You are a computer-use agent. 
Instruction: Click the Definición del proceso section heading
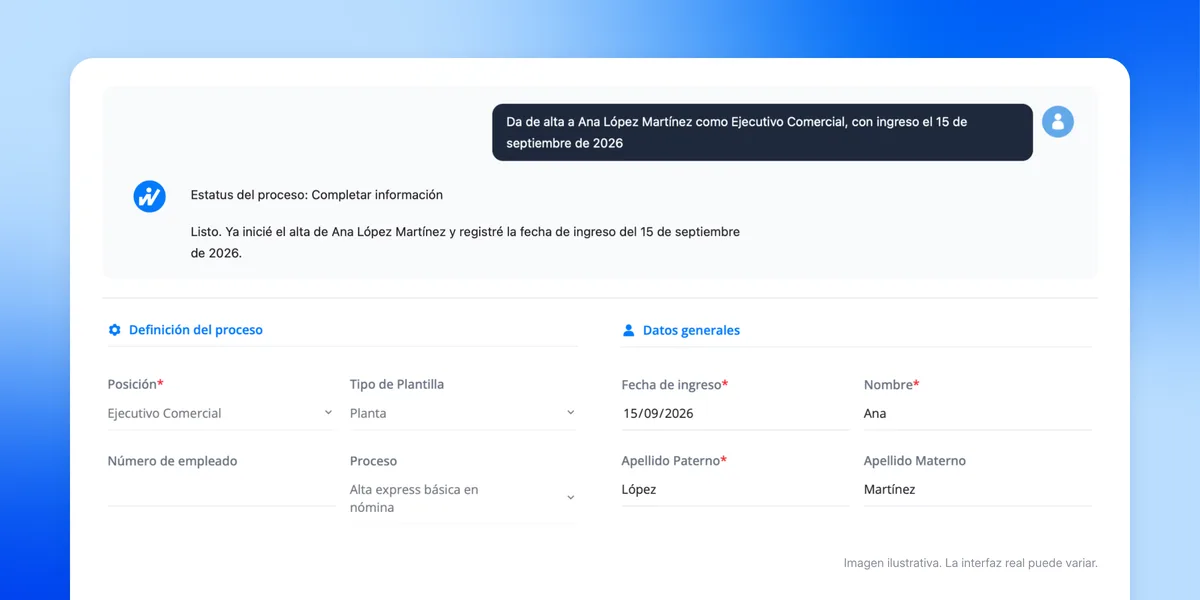196,330
